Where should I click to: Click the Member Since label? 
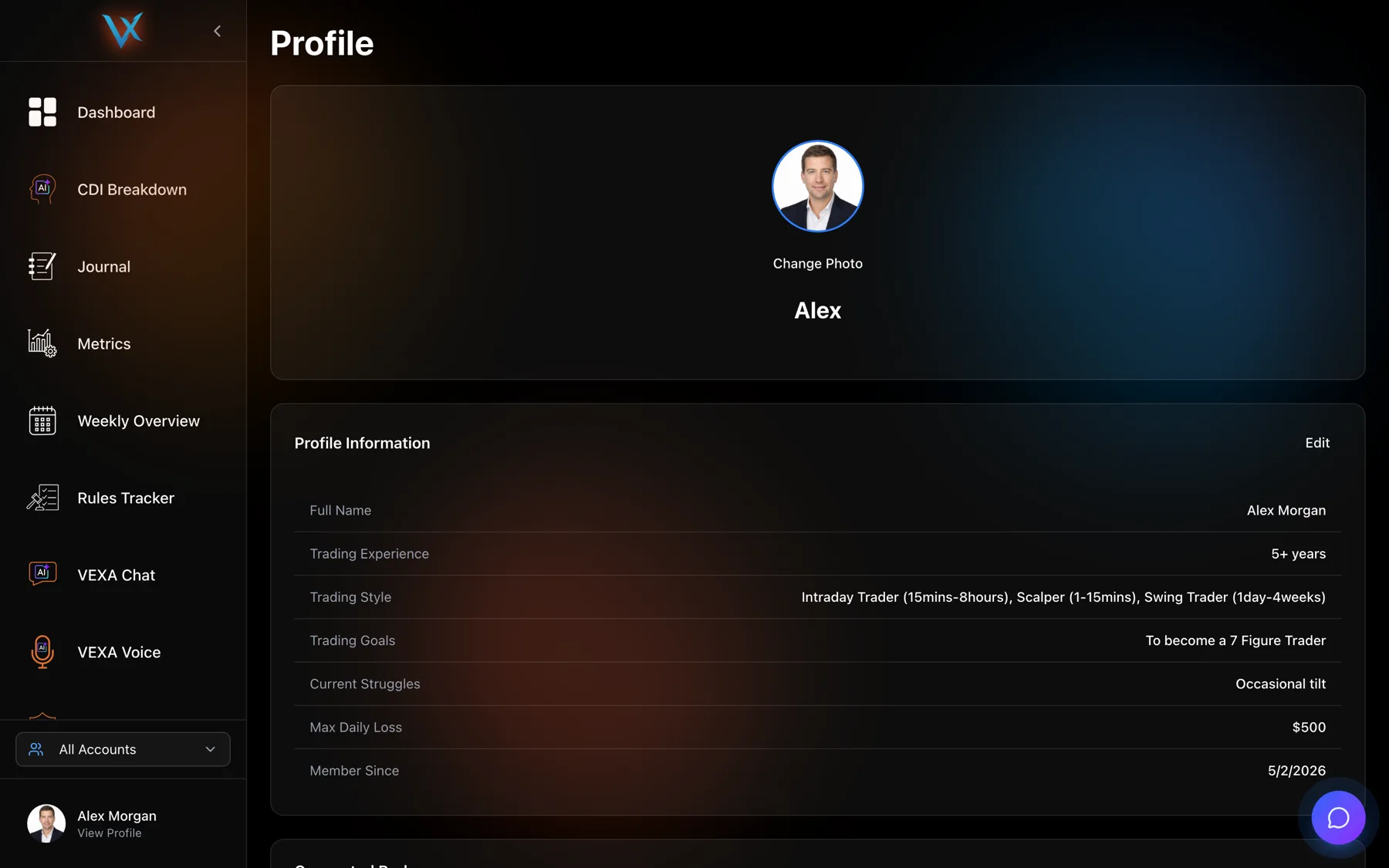tap(354, 771)
